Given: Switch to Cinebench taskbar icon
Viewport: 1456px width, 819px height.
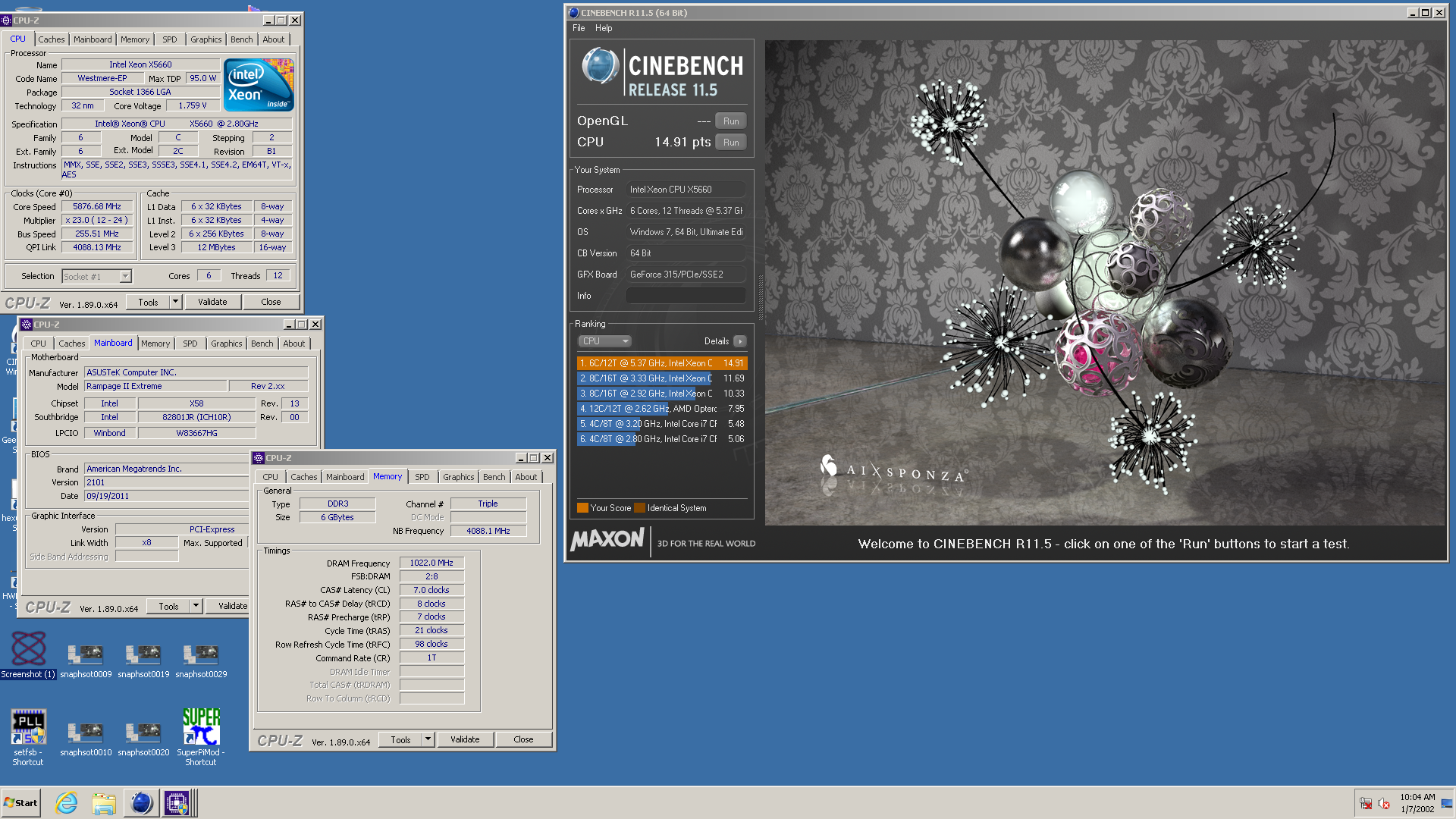Looking at the screenshot, I should coord(141,803).
